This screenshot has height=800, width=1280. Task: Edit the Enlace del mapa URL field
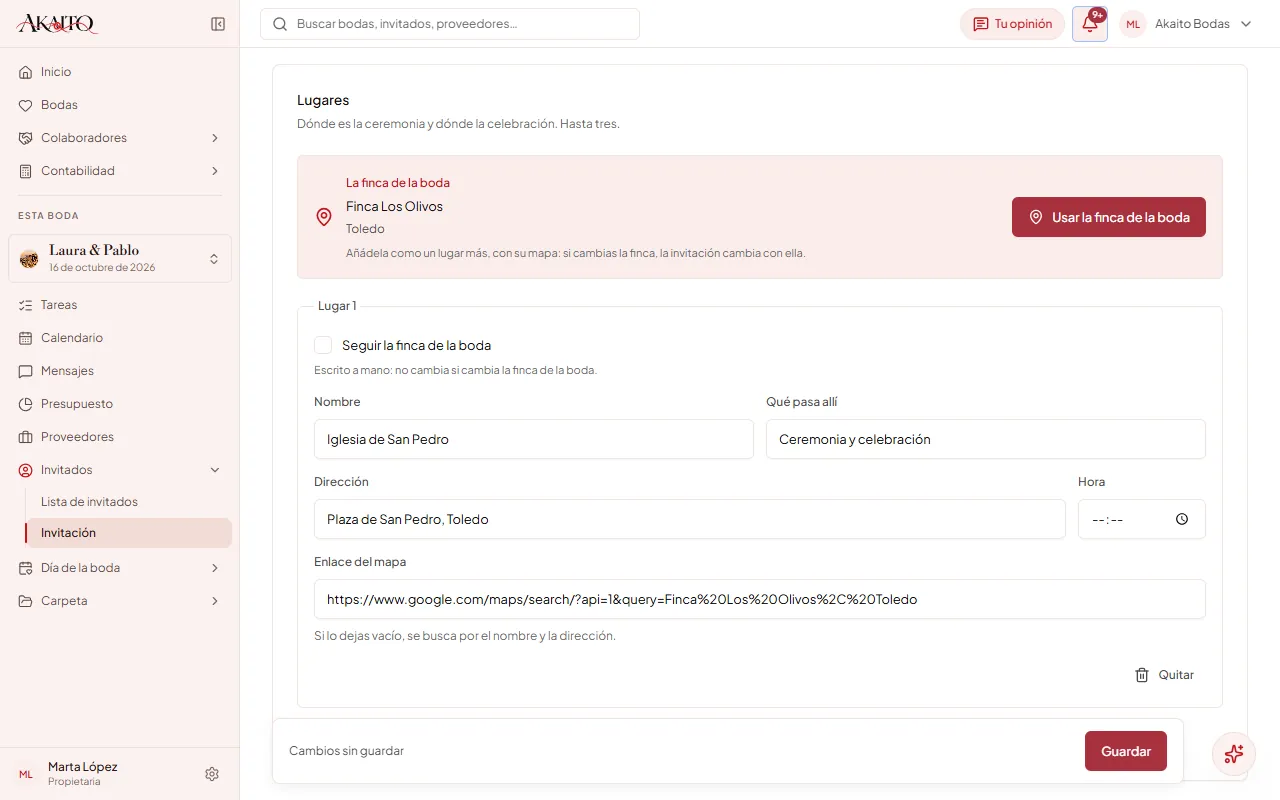(760, 599)
